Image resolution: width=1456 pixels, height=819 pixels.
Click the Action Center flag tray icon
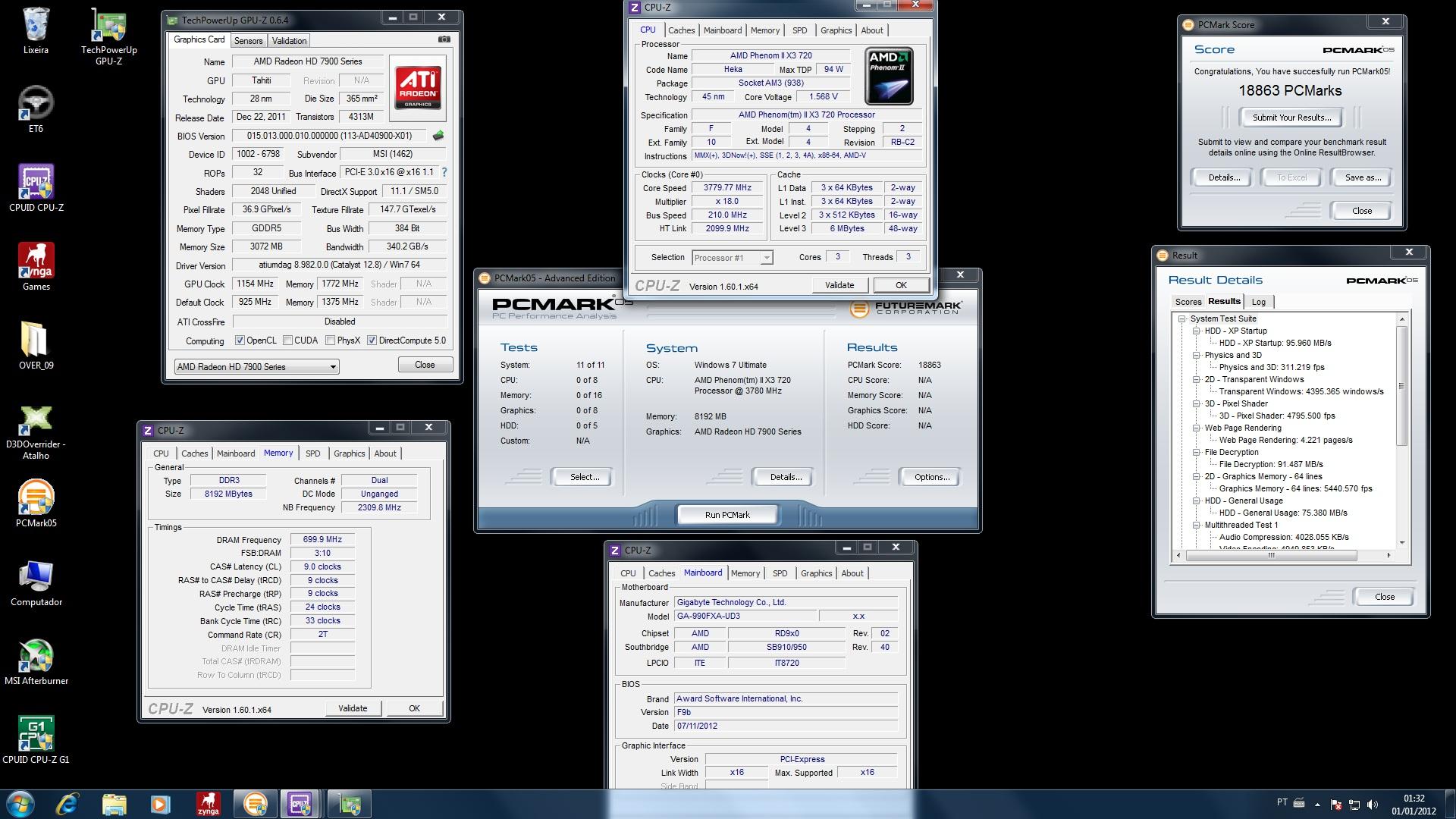tap(1336, 805)
